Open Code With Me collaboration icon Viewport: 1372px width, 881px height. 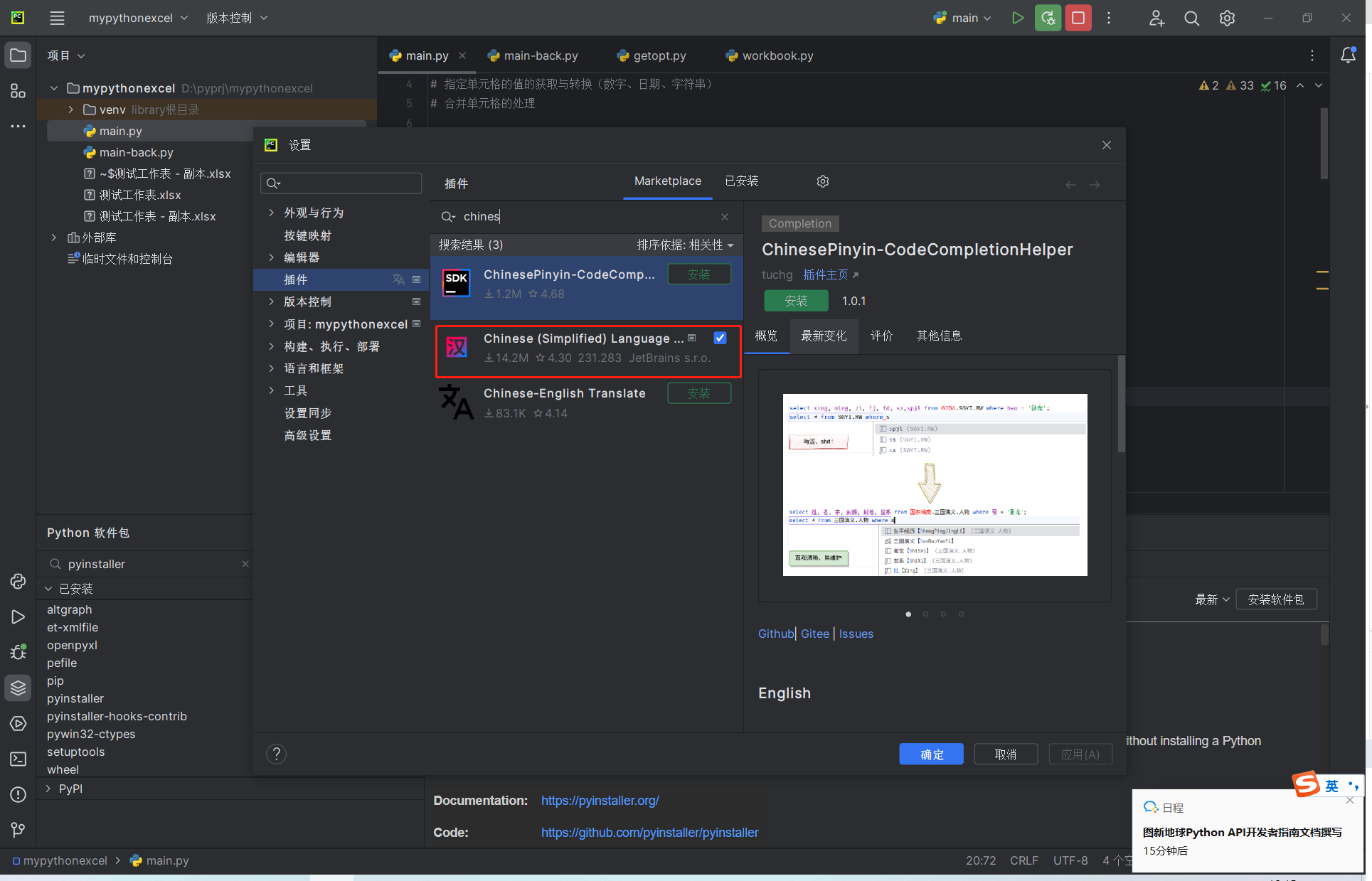pyautogui.click(x=1155, y=18)
